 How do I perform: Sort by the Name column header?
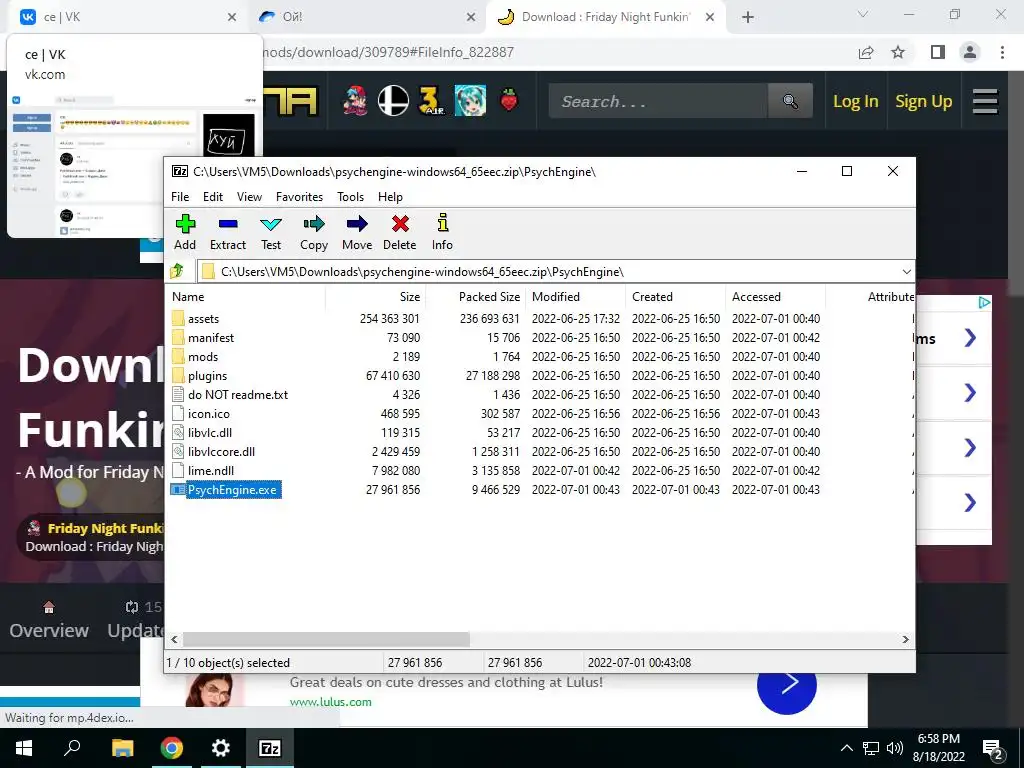point(247,296)
